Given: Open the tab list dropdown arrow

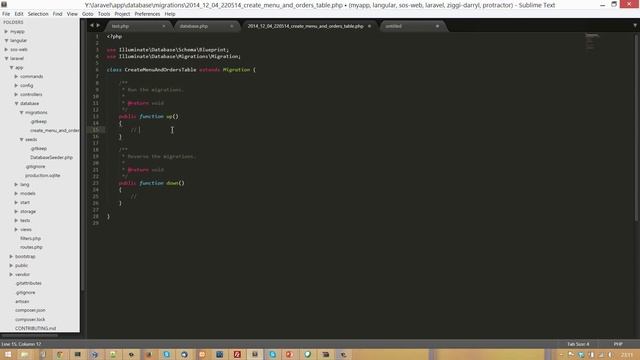Looking at the screenshot, I should point(635,25).
